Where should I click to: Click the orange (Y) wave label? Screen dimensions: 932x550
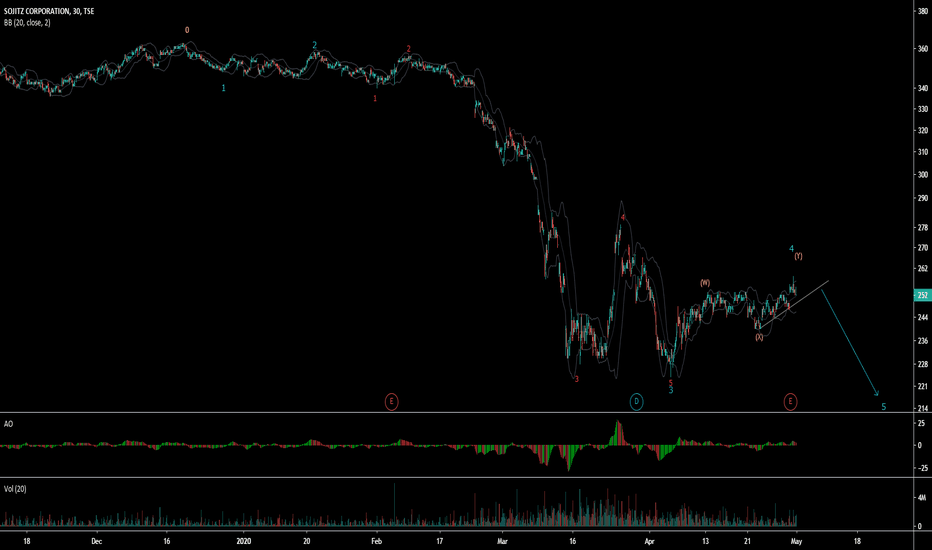click(798, 256)
